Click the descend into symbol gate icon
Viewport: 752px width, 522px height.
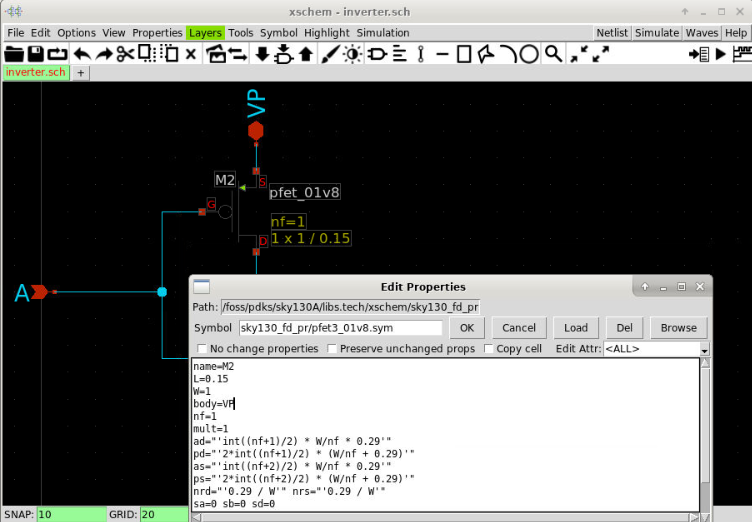pos(283,54)
